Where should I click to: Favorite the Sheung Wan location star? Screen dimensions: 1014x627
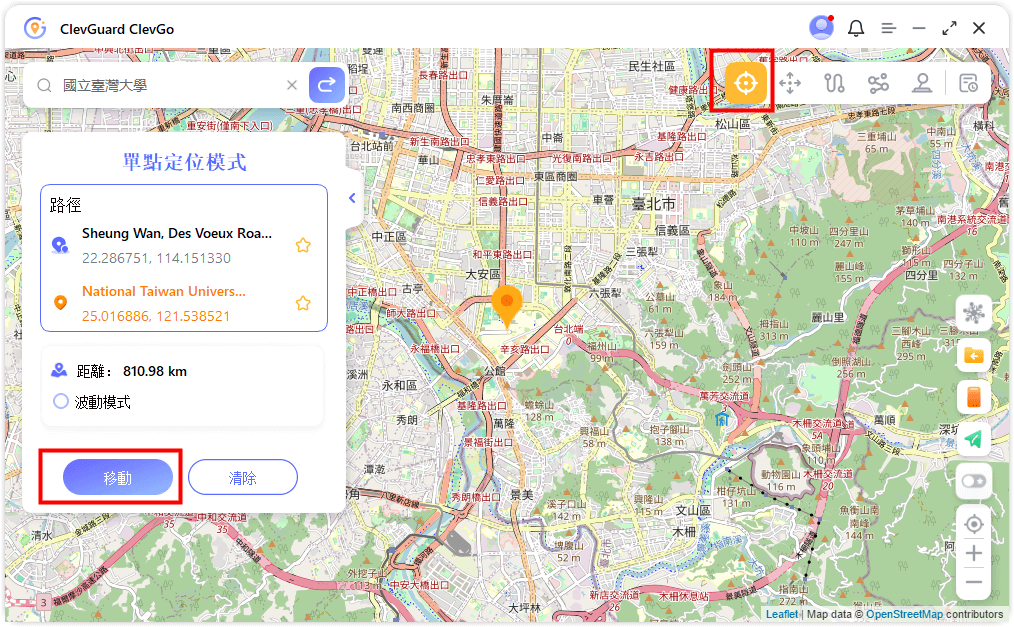303,245
